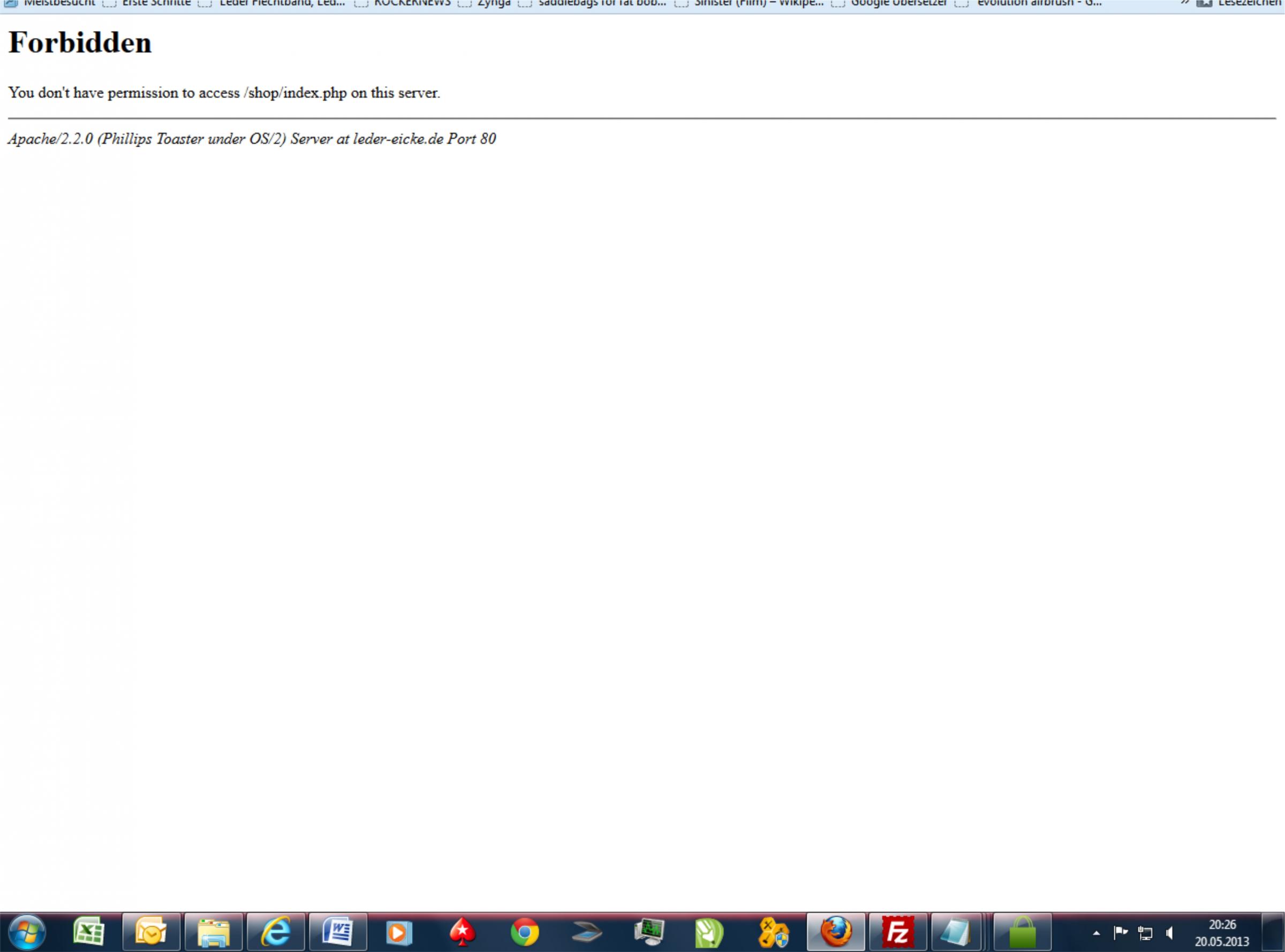Screen dimensions: 1285x952
Task: Open the Windows Start menu
Action: pos(27,932)
